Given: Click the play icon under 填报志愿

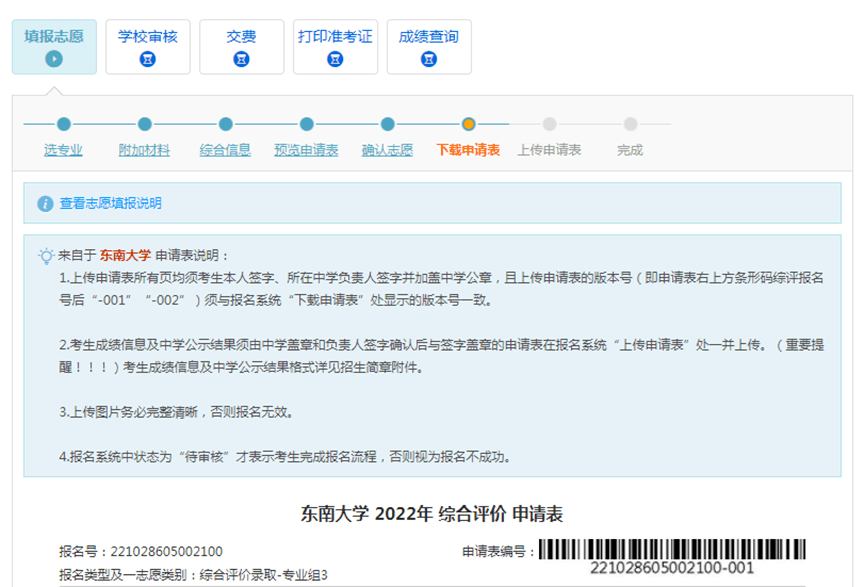Looking at the screenshot, I should 54,58.
